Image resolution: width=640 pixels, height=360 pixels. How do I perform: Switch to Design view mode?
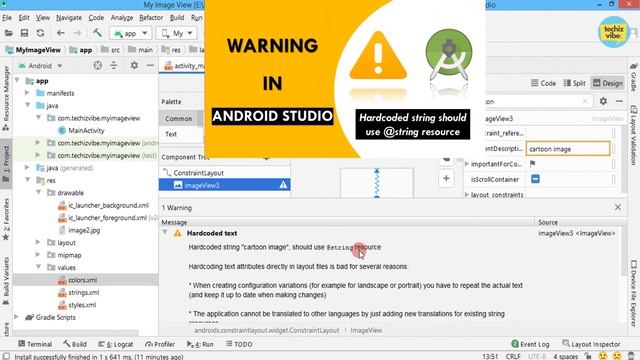pyautogui.click(x=608, y=83)
